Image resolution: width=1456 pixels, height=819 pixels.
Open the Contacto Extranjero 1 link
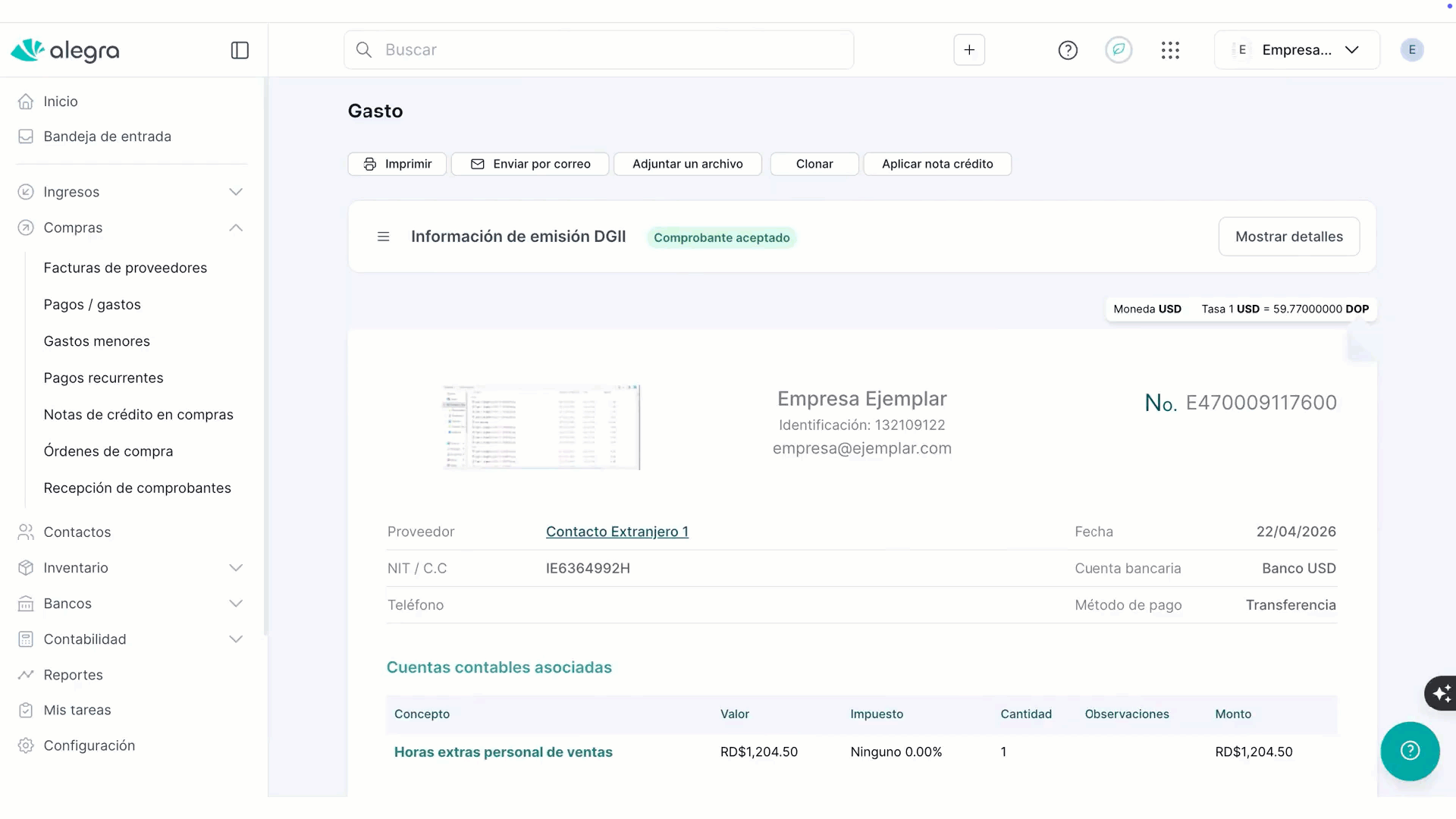click(x=617, y=532)
